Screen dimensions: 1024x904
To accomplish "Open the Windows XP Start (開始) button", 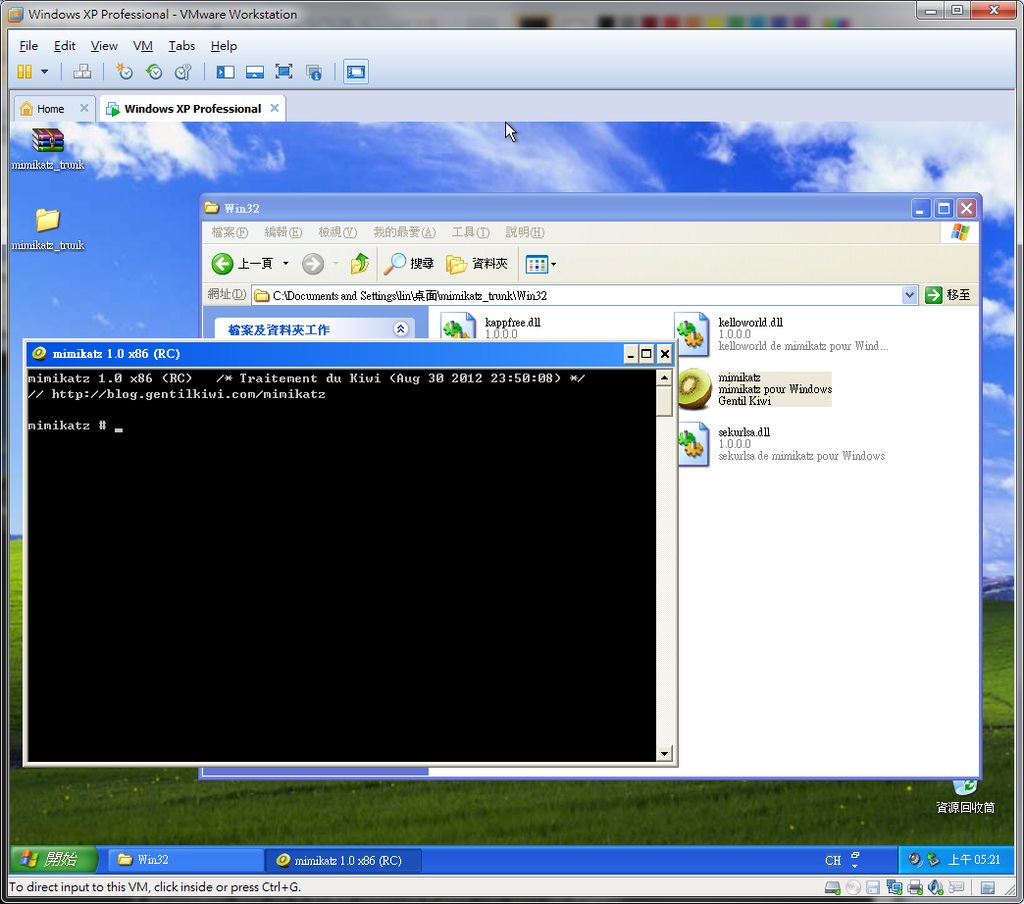I will coord(54,859).
